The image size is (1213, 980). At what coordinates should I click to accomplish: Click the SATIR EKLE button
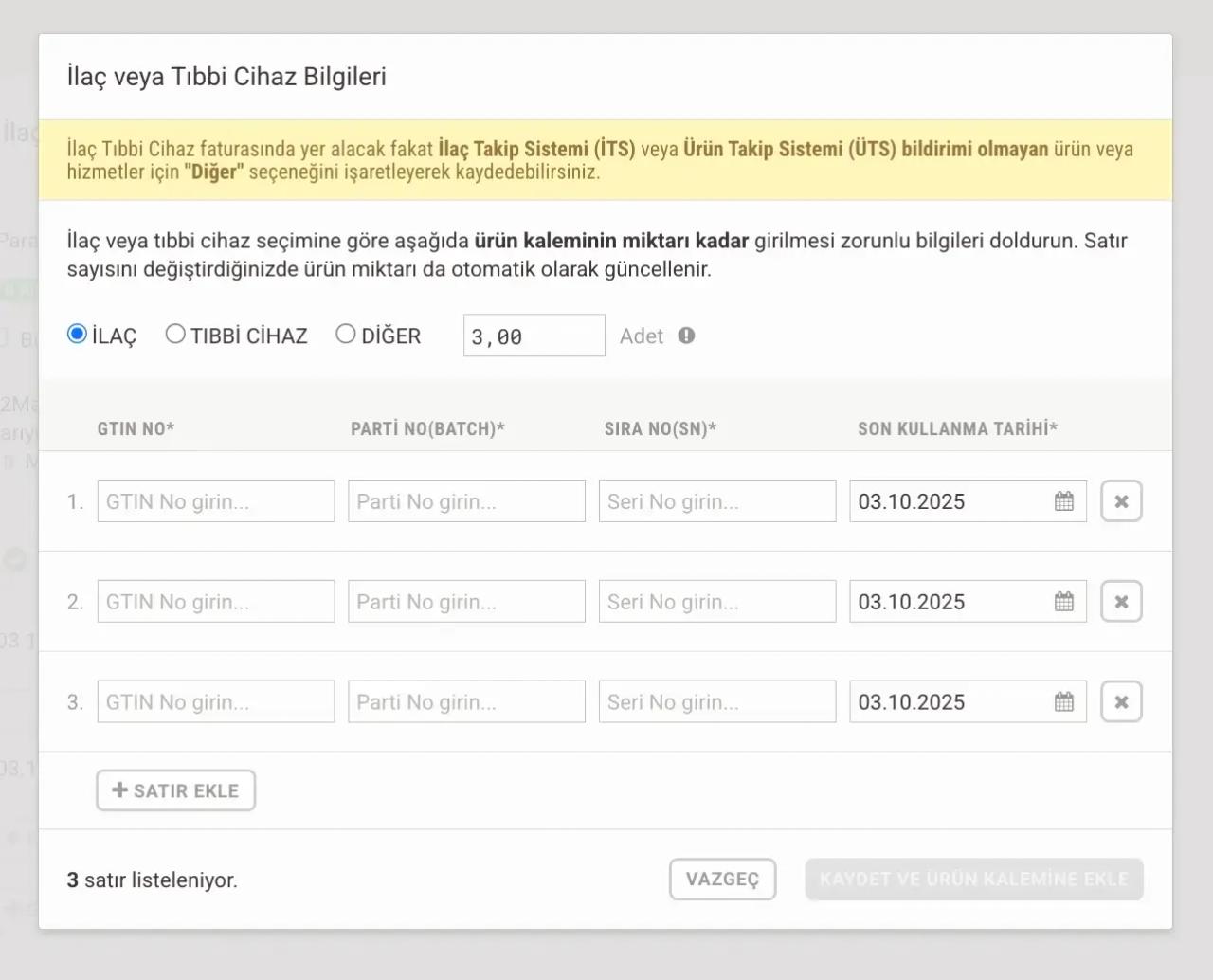pyautogui.click(x=175, y=790)
